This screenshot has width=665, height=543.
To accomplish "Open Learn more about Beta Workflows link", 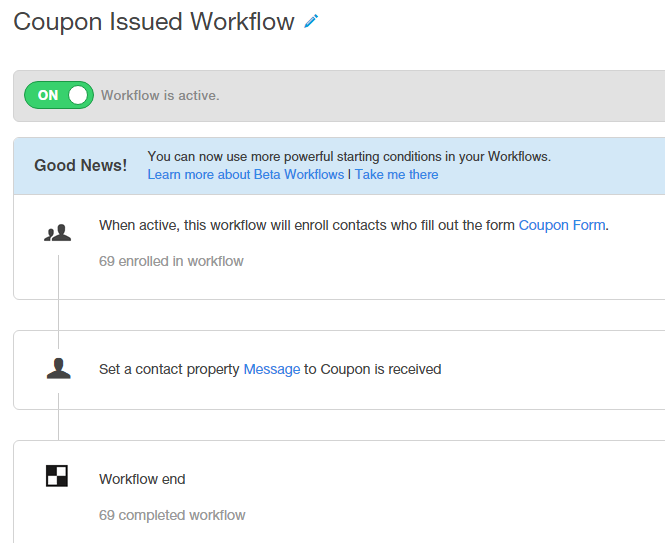I will tap(246, 174).
